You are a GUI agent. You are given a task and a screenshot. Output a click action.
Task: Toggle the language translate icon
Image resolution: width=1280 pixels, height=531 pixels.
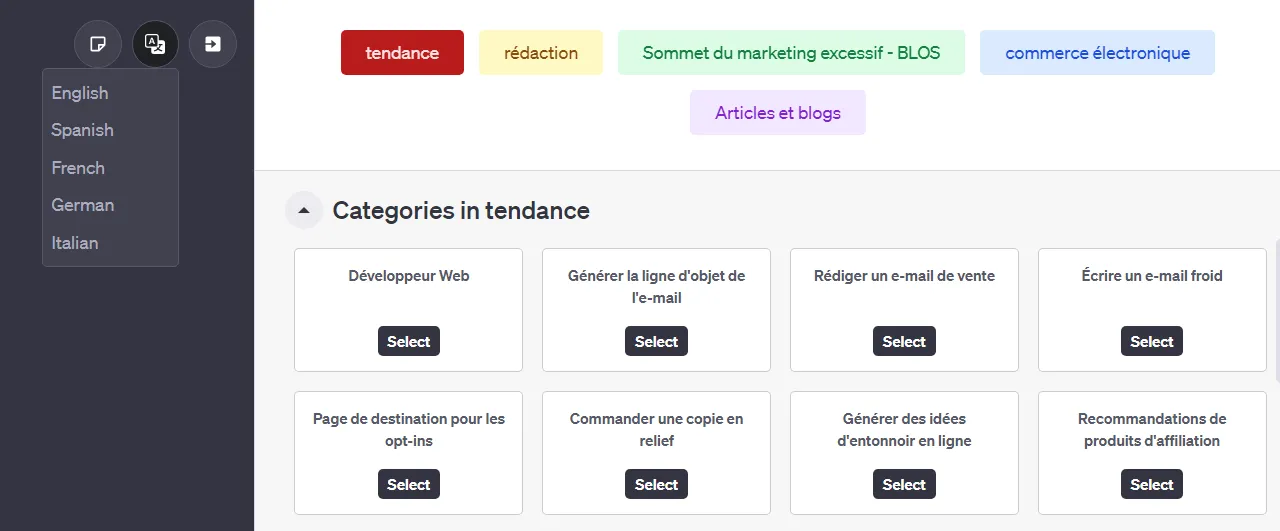click(155, 44)
